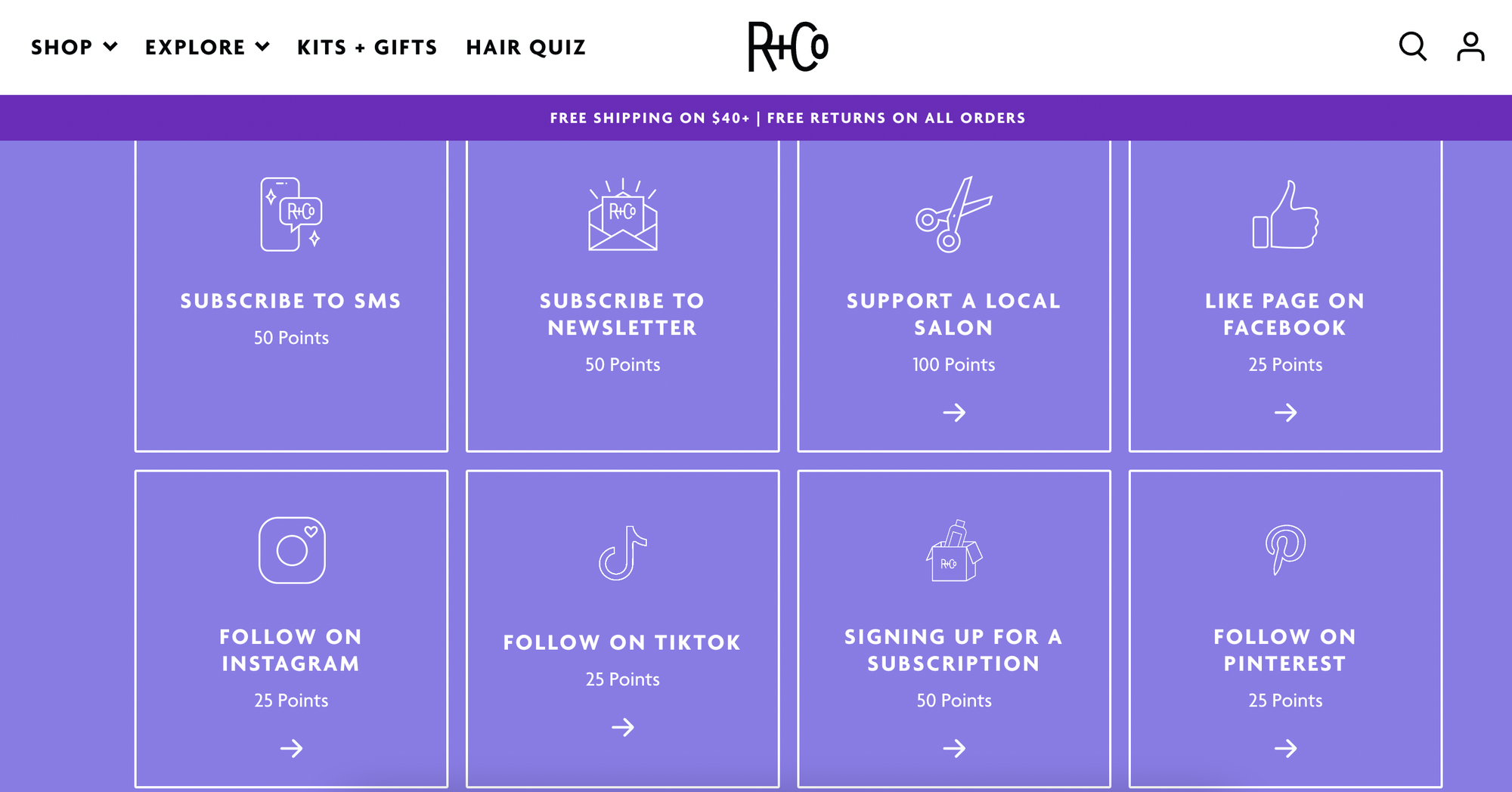Select HAIR QUIZ from the navigation

pyautogui.click(x=525, y=47)
